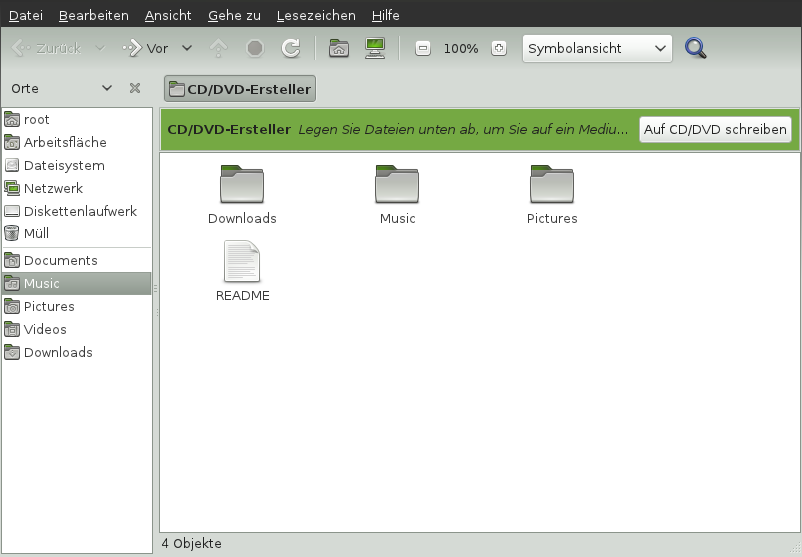Click the 100% zoom level label

pos(461,48)
